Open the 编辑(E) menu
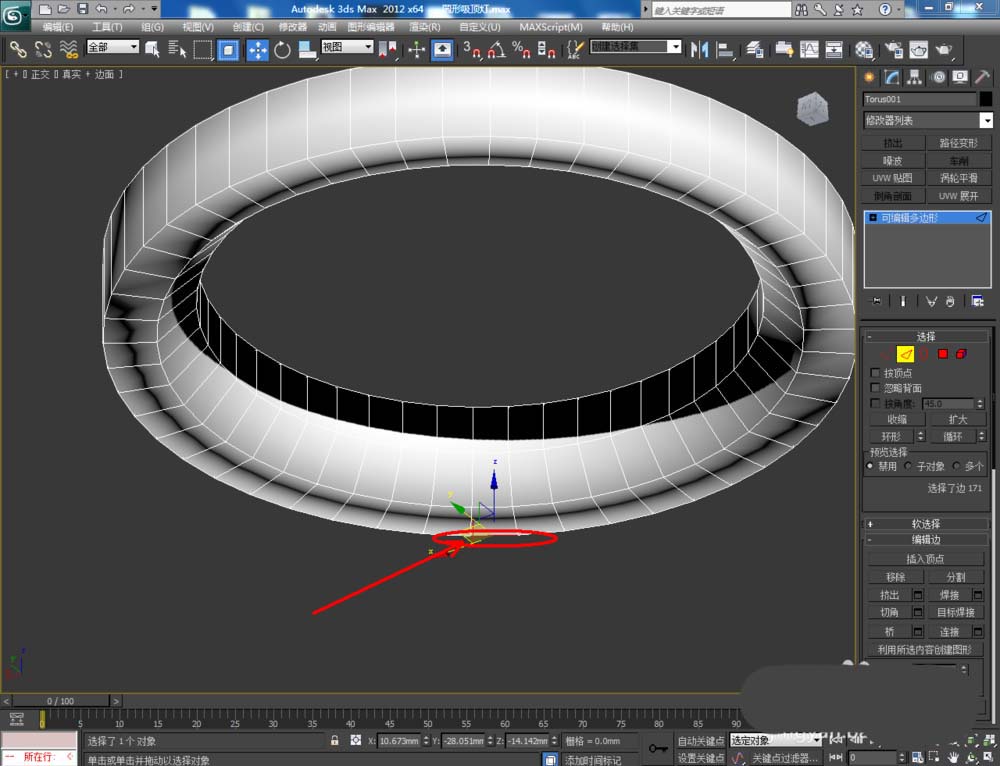 coord(57,27)
